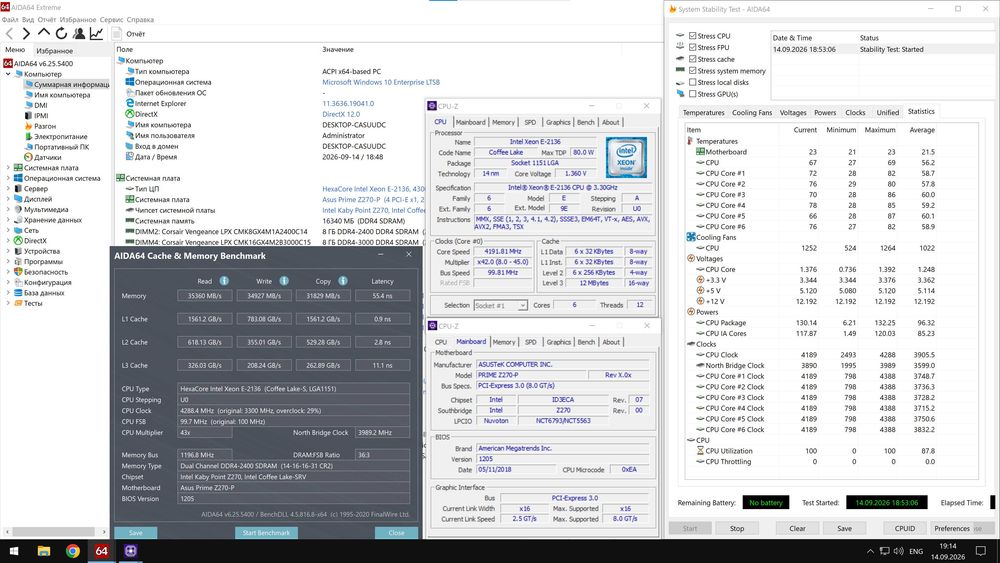
Task: Open the notification center icon on taskbar
Action: [980, 551]
